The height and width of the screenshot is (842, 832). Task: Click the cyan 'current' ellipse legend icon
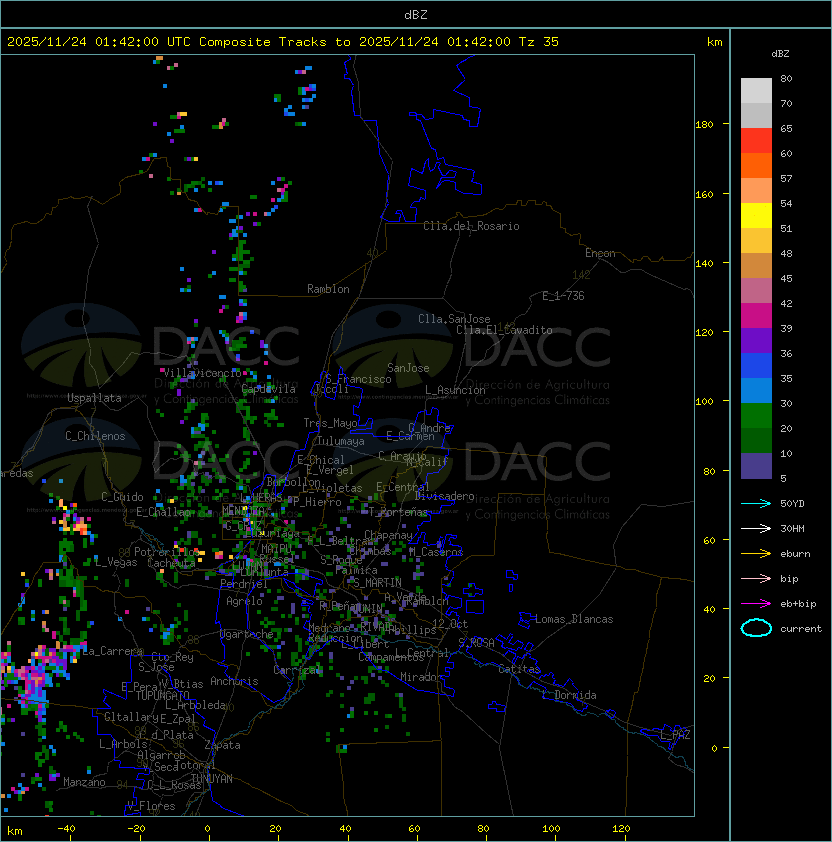coord(756,628)
